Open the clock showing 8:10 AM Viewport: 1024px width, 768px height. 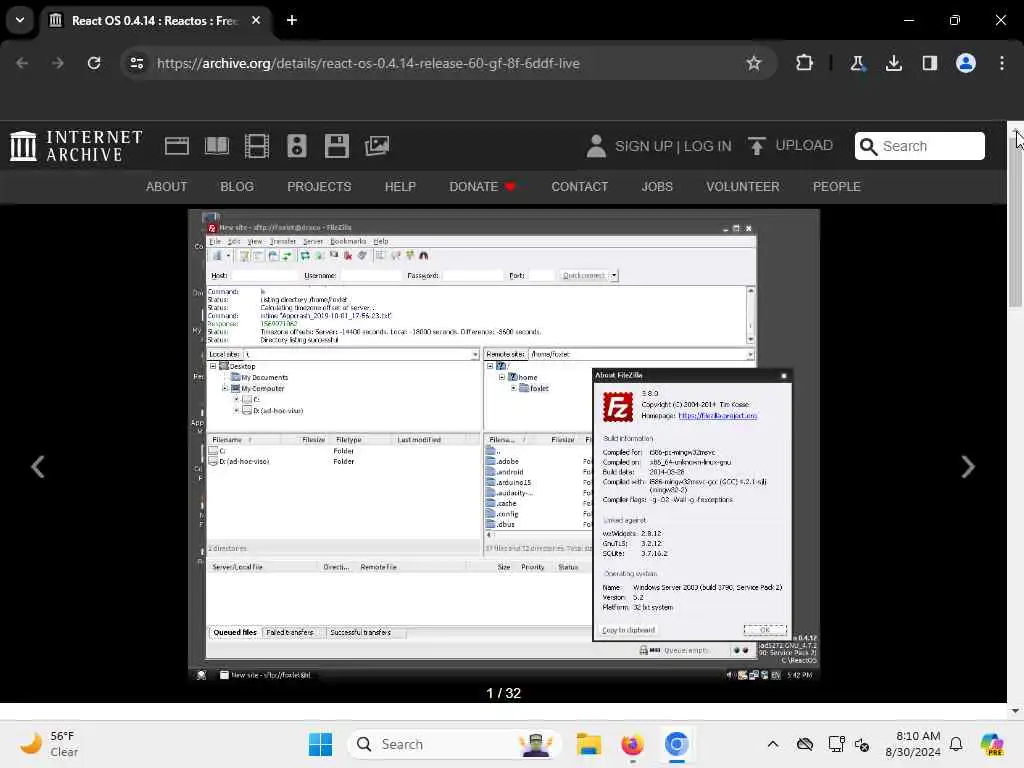pyautogui.click(x=912, y=744)
